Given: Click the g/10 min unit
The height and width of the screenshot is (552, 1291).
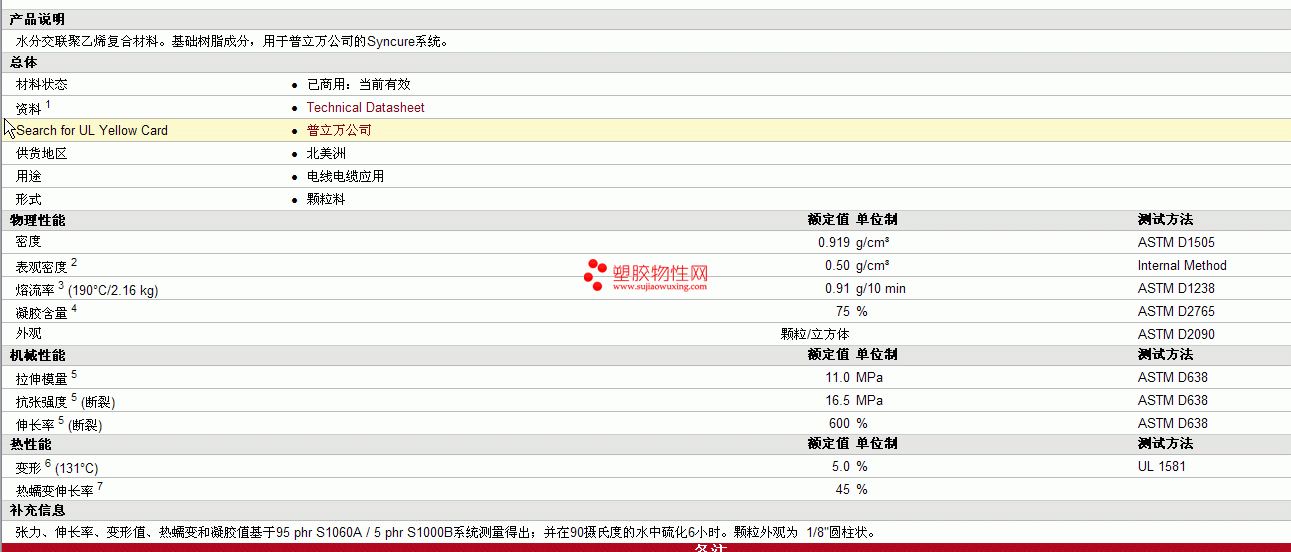Looking at the screenshot, I should (881, 288).
